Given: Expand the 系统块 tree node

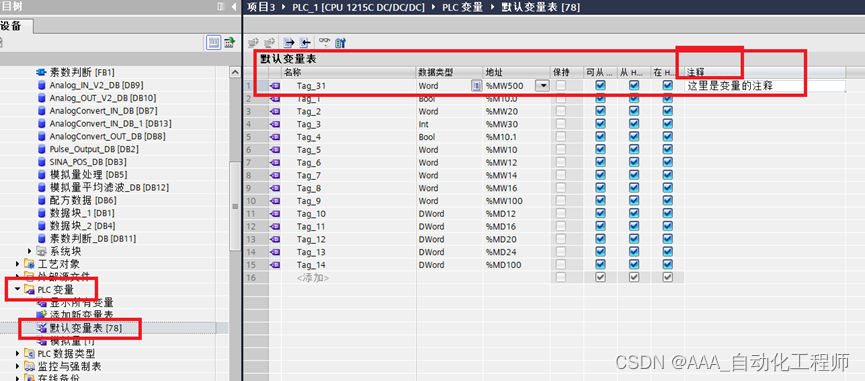Looking at the screenshot, I should (x=30, y=251).
